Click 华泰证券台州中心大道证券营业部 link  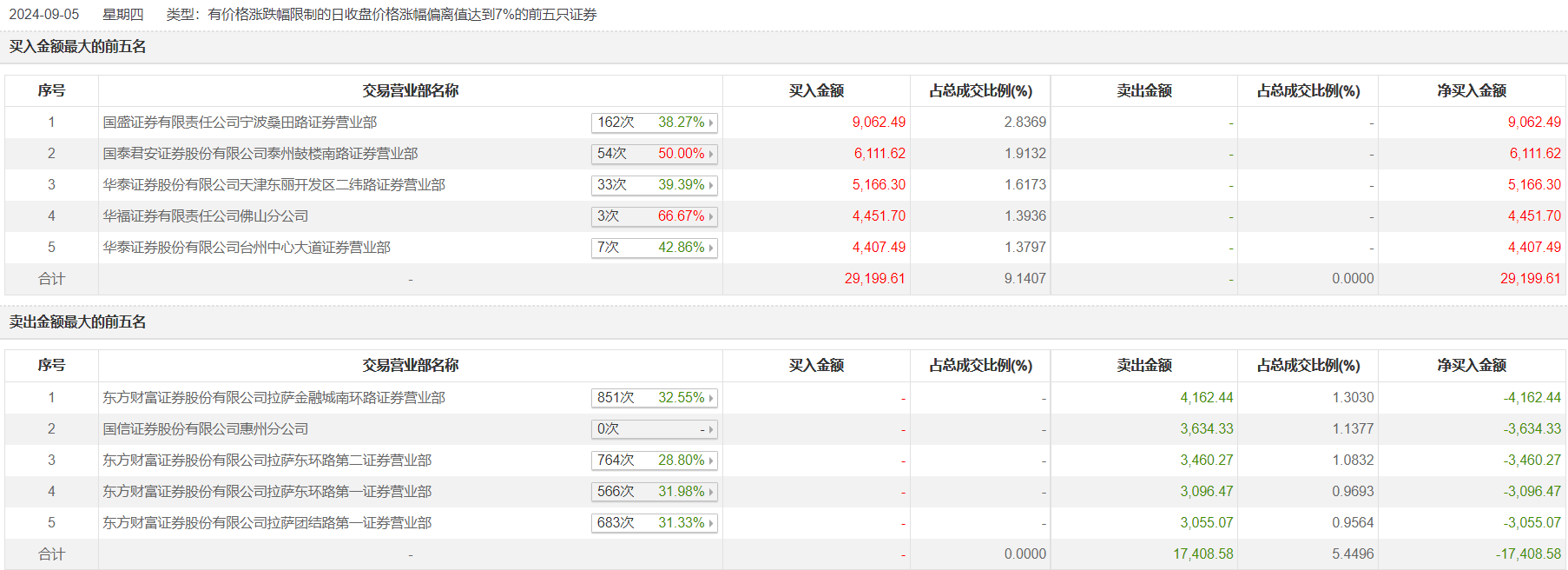tap(247, 248)
